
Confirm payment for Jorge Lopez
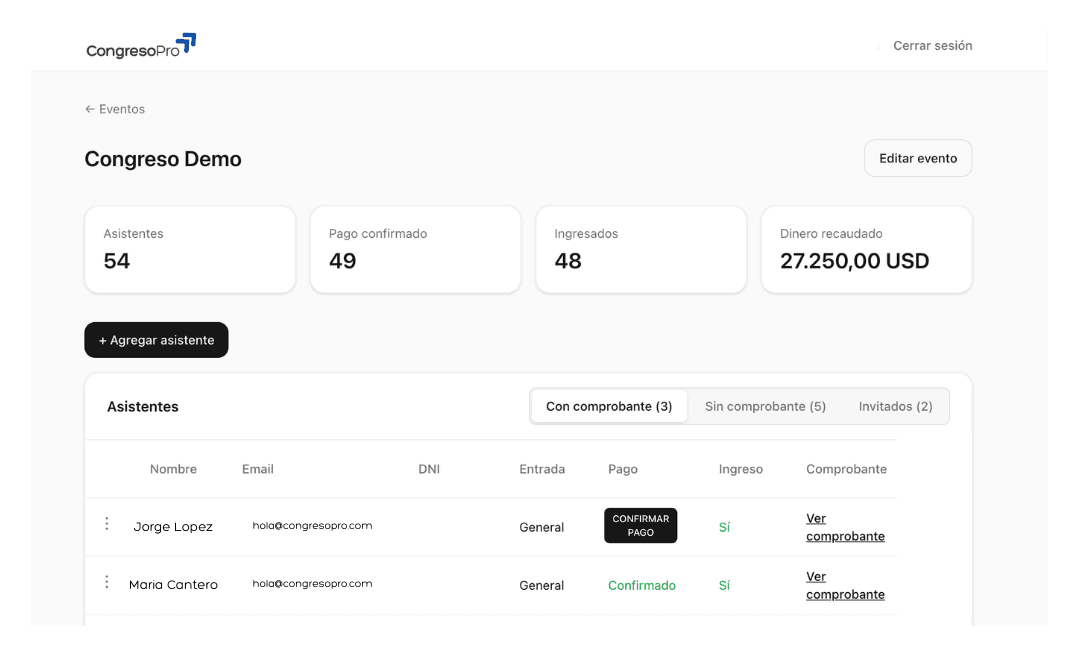pos(640,526)
